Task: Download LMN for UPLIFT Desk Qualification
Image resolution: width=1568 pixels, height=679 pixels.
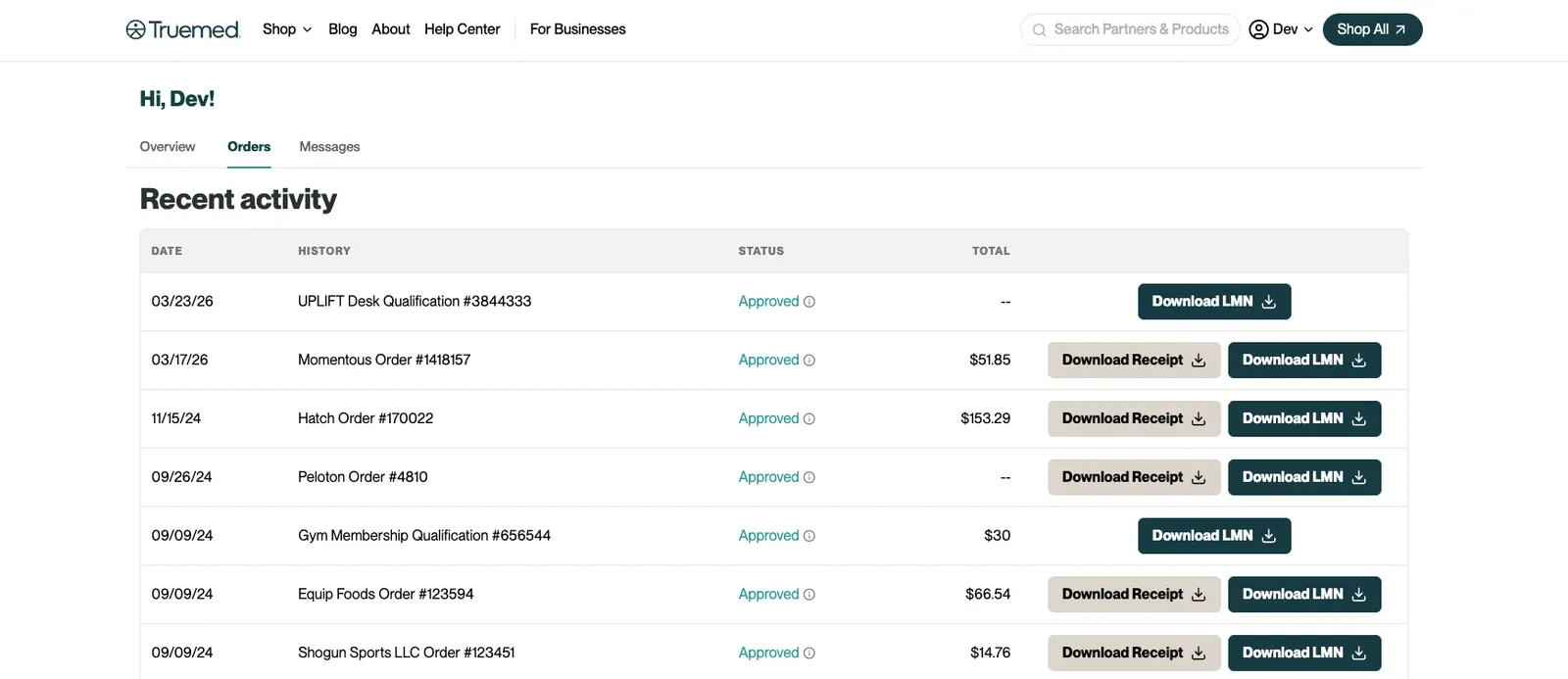Action: 1214,302
